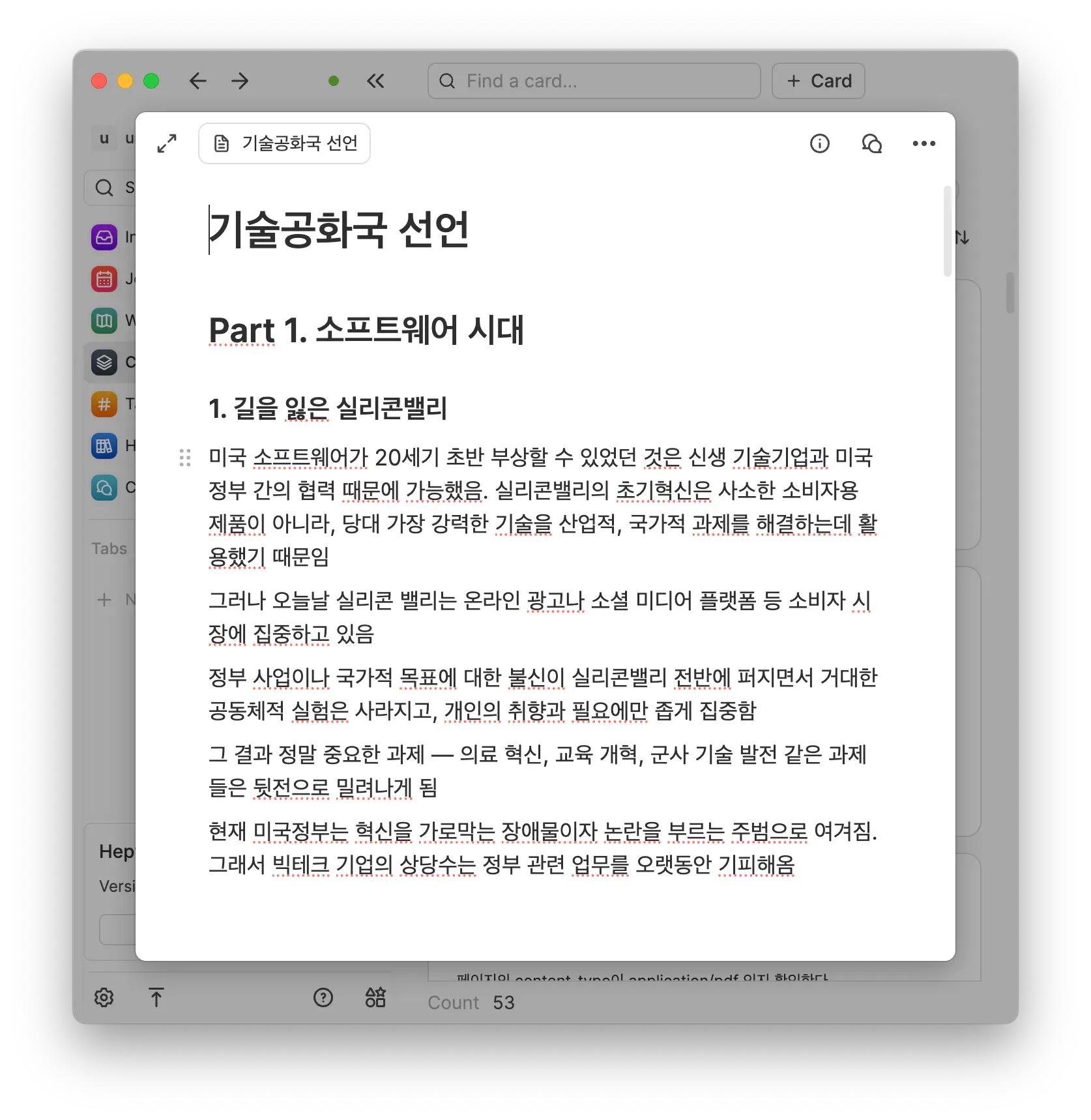The image size is (1091, 1120).
Task: Select the Map section in the sidebar
Action: coord(104,320)
